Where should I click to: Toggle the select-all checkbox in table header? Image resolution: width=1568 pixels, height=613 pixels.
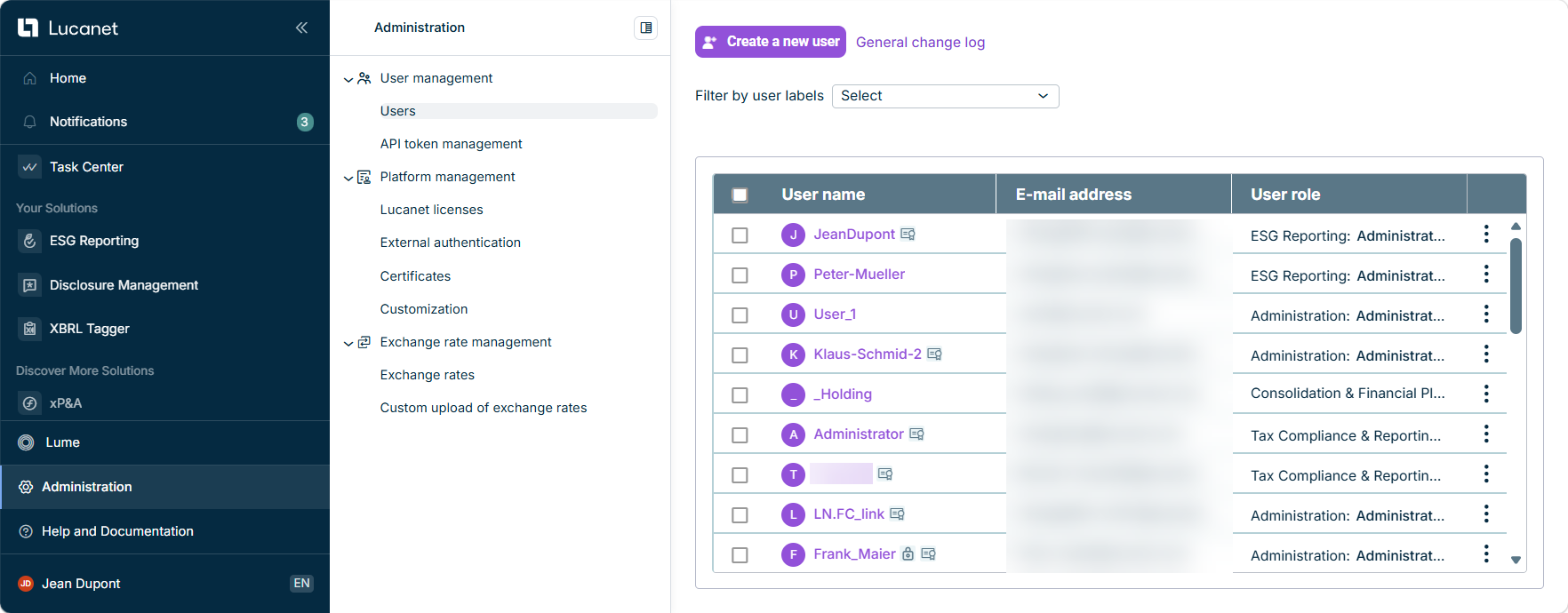pos(740,195)
